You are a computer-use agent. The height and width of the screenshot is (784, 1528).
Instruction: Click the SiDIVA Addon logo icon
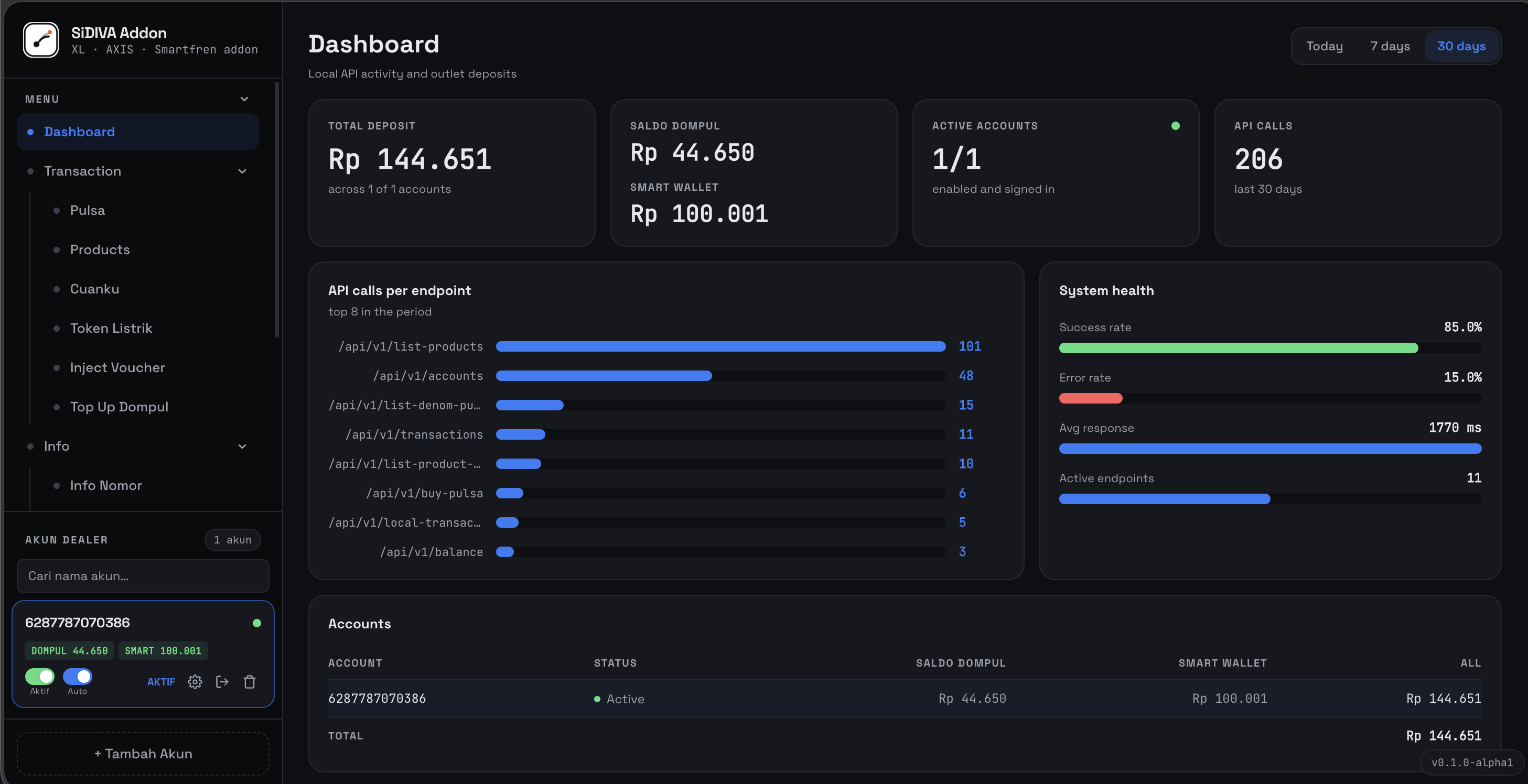(41, 40)
